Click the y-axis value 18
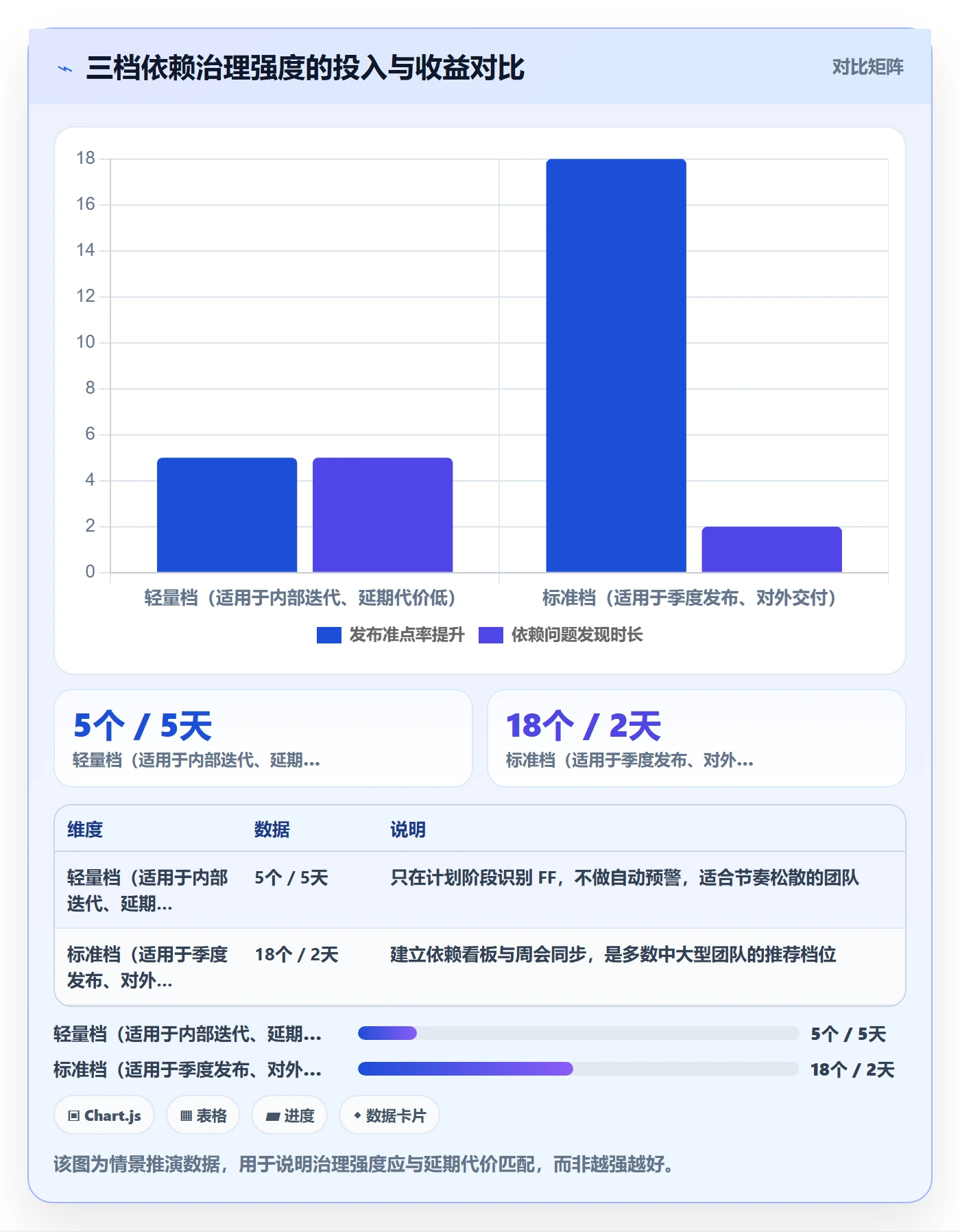The image size is (960, 1232). click(86, 158)
